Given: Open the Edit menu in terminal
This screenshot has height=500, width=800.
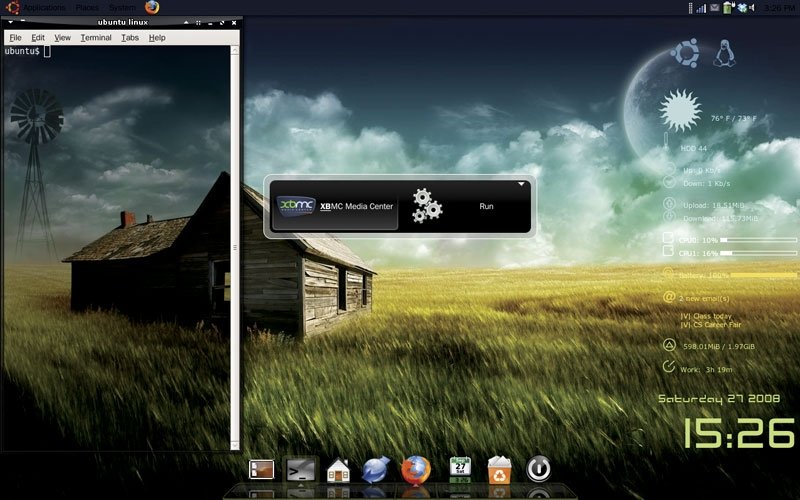Looking at the screenshot, I should point(38,38).
